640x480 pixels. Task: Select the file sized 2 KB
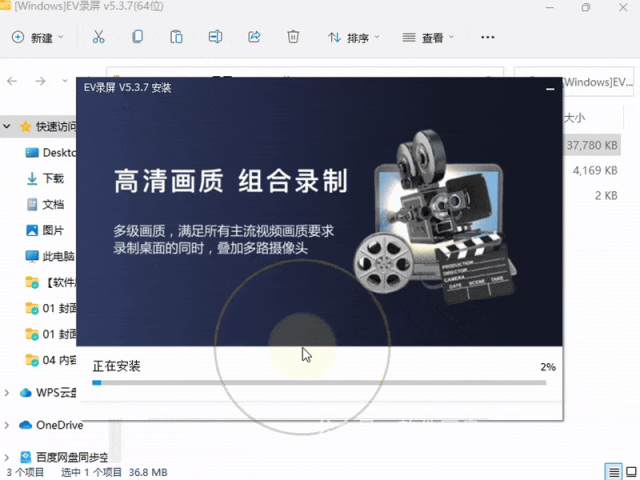606,196
